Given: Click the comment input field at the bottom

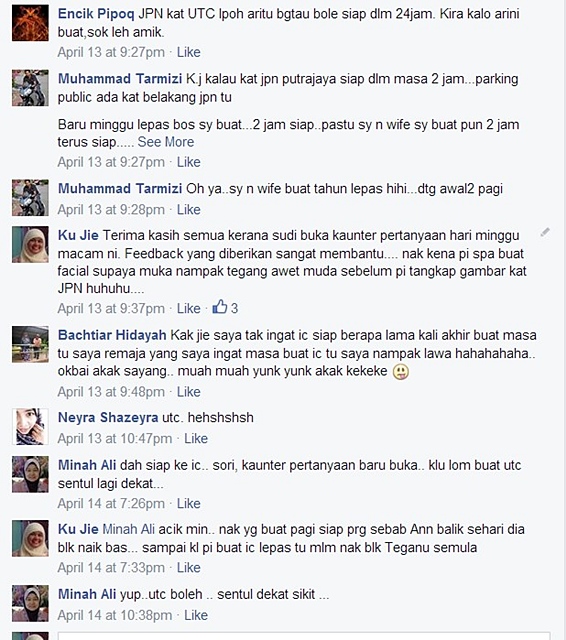Looking at the screenshot, I should pyautogui.click(x=304, y=636).
